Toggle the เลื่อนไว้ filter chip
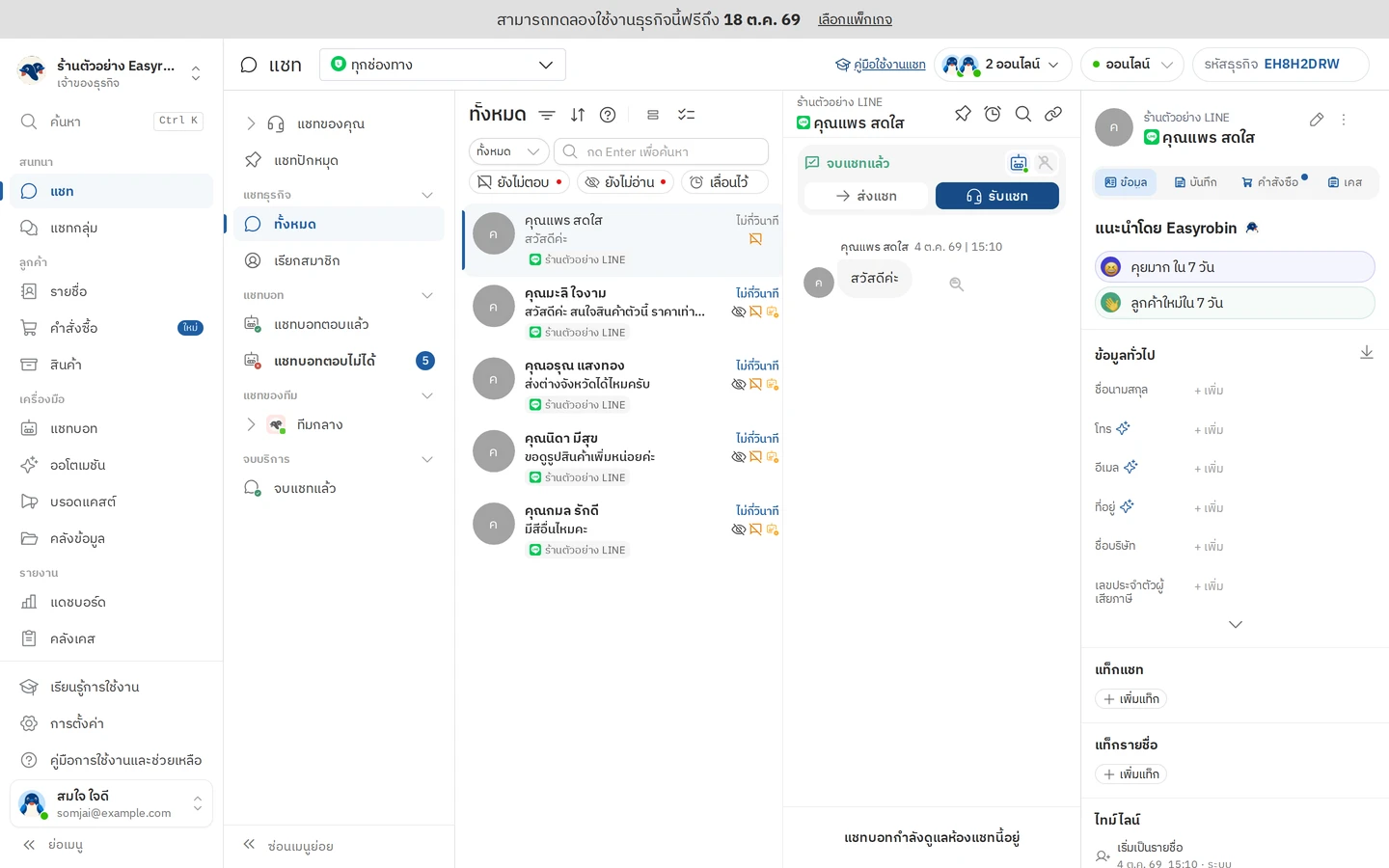Screen dimensions: 1389x868 click(724, 182)
